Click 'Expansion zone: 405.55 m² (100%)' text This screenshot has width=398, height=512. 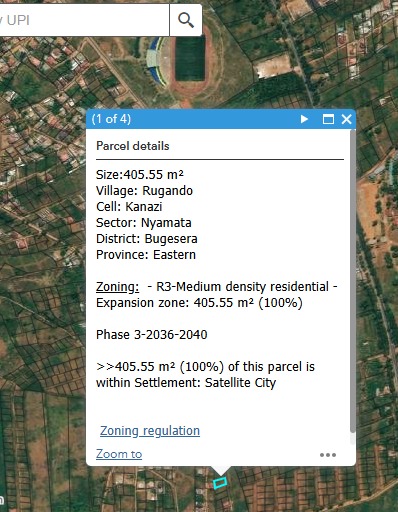click(199, 303)
